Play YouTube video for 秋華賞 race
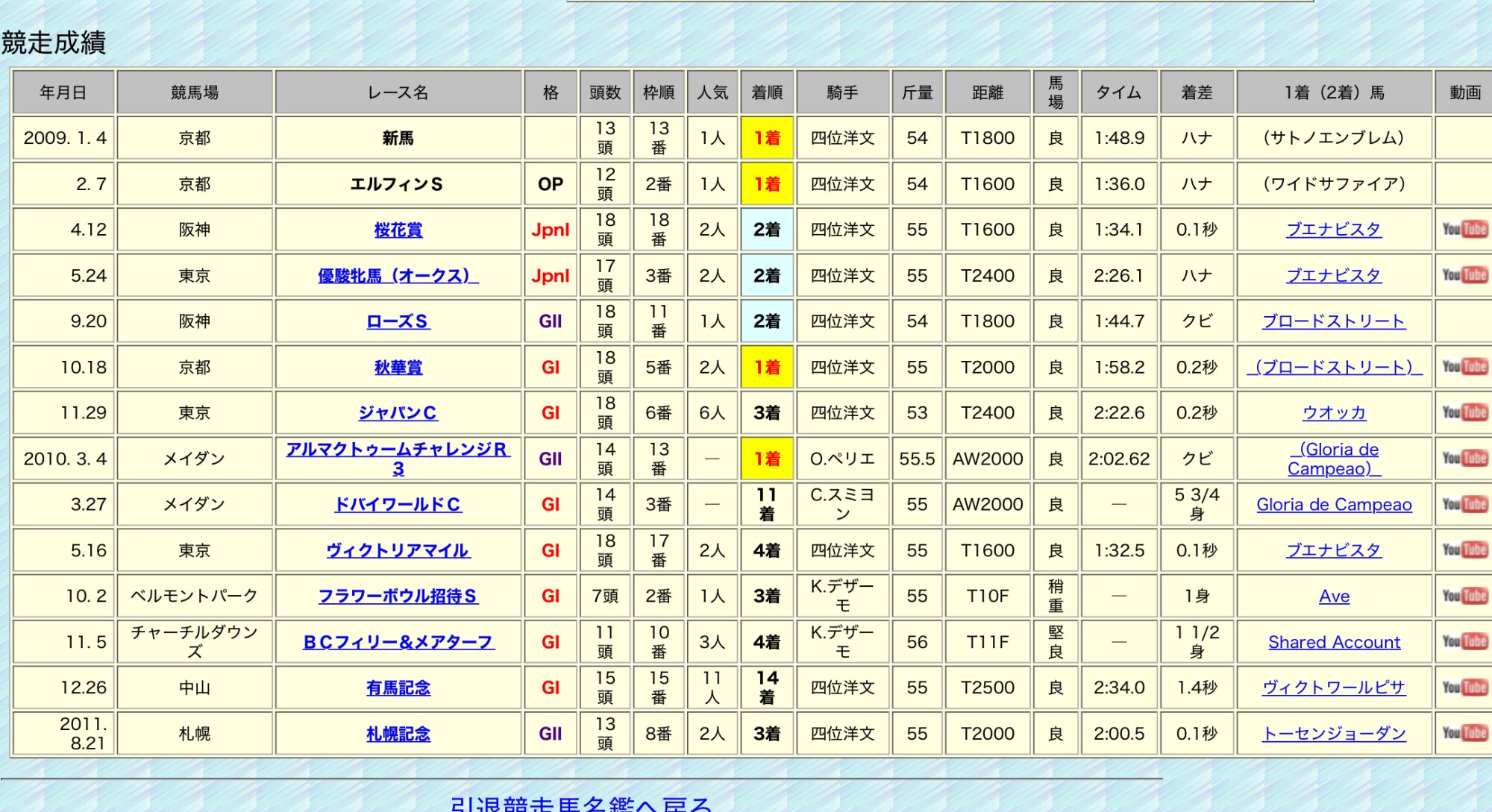This screenshot has height=812, width=1492. click(1464, 367)
